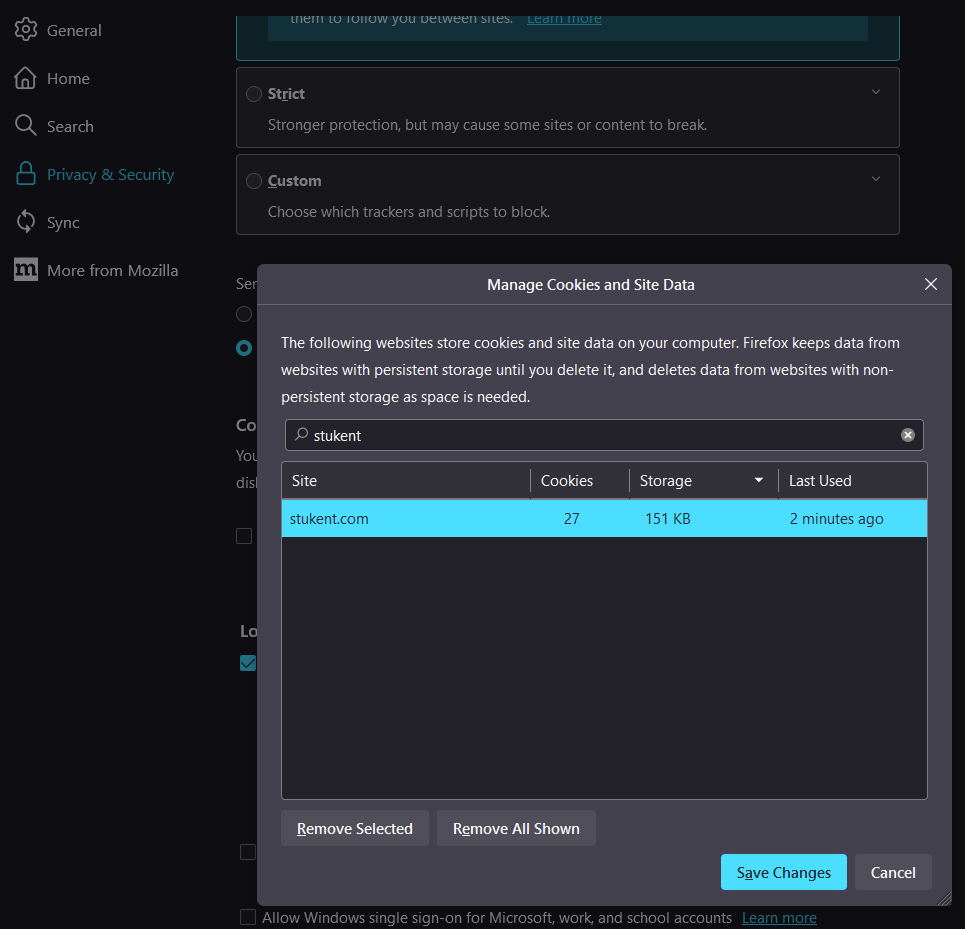Enable Windows single sign-on checkbox

coord(247,917)
